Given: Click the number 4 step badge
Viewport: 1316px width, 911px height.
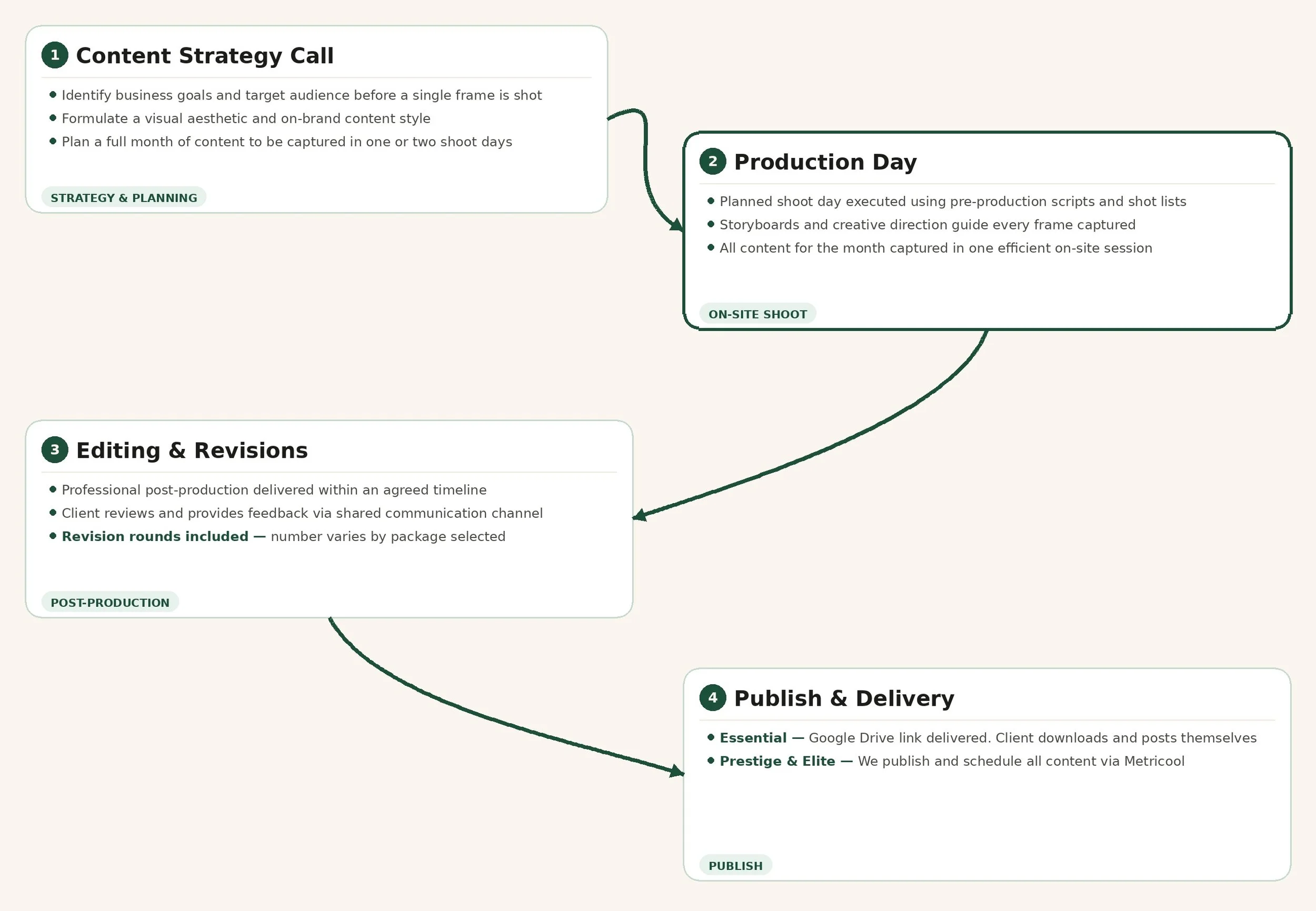Looking at the screenshot, I should 713,697.
